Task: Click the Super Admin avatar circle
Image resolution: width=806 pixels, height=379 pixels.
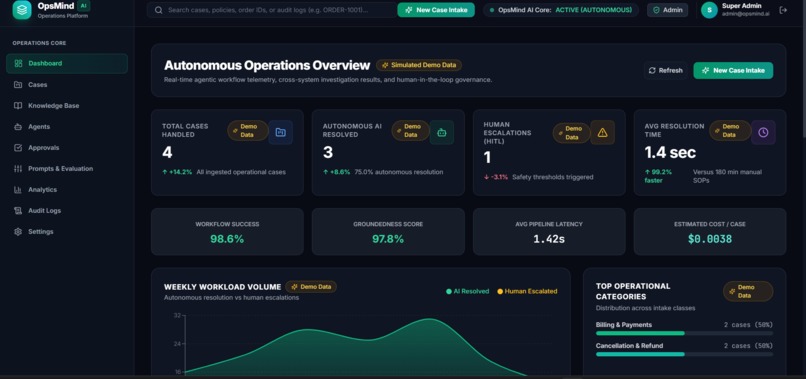Action: pos(709,10)
